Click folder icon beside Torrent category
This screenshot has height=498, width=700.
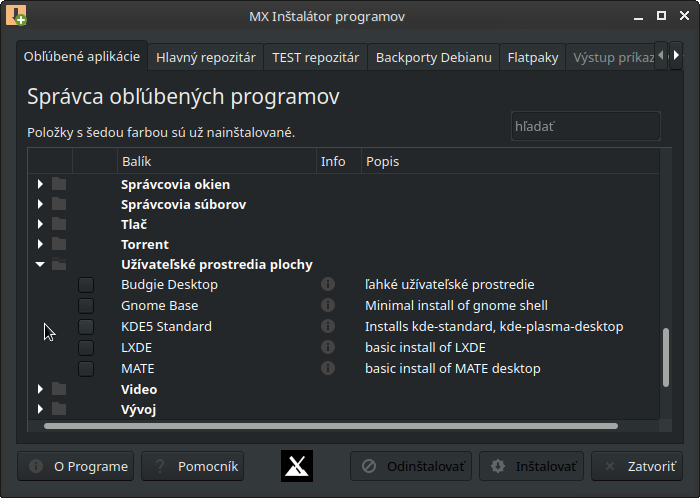pyautogui.click(x=59, y=244)
